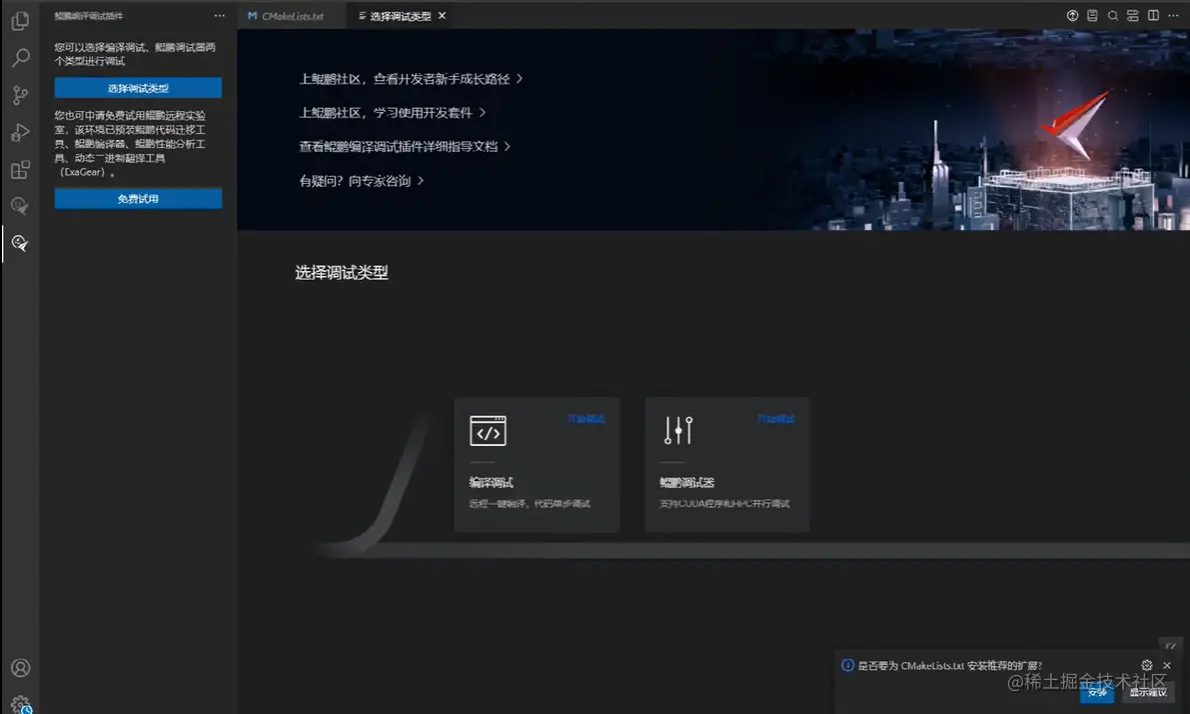Select the 编译调试 card title
Screen dimensions: 1190x714
click(491, 483)
